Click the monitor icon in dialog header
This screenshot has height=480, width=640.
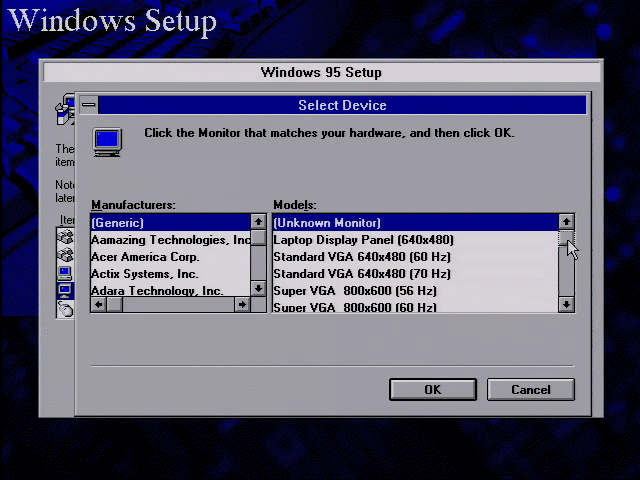107,142
